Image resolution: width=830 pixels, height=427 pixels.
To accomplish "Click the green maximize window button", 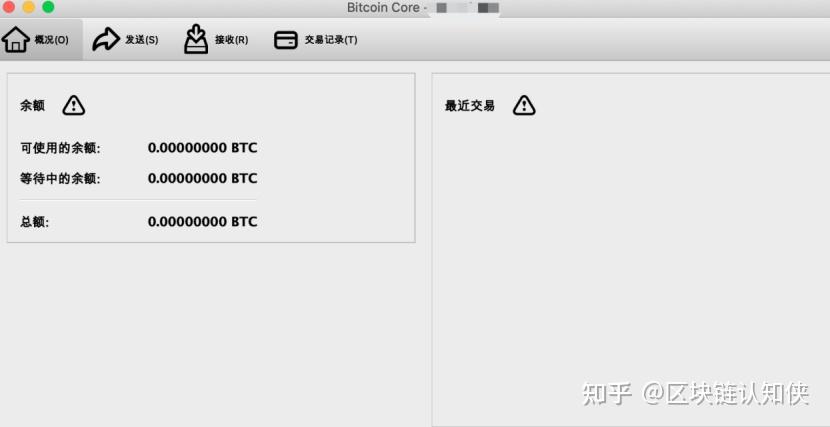I will coord(48,7).
